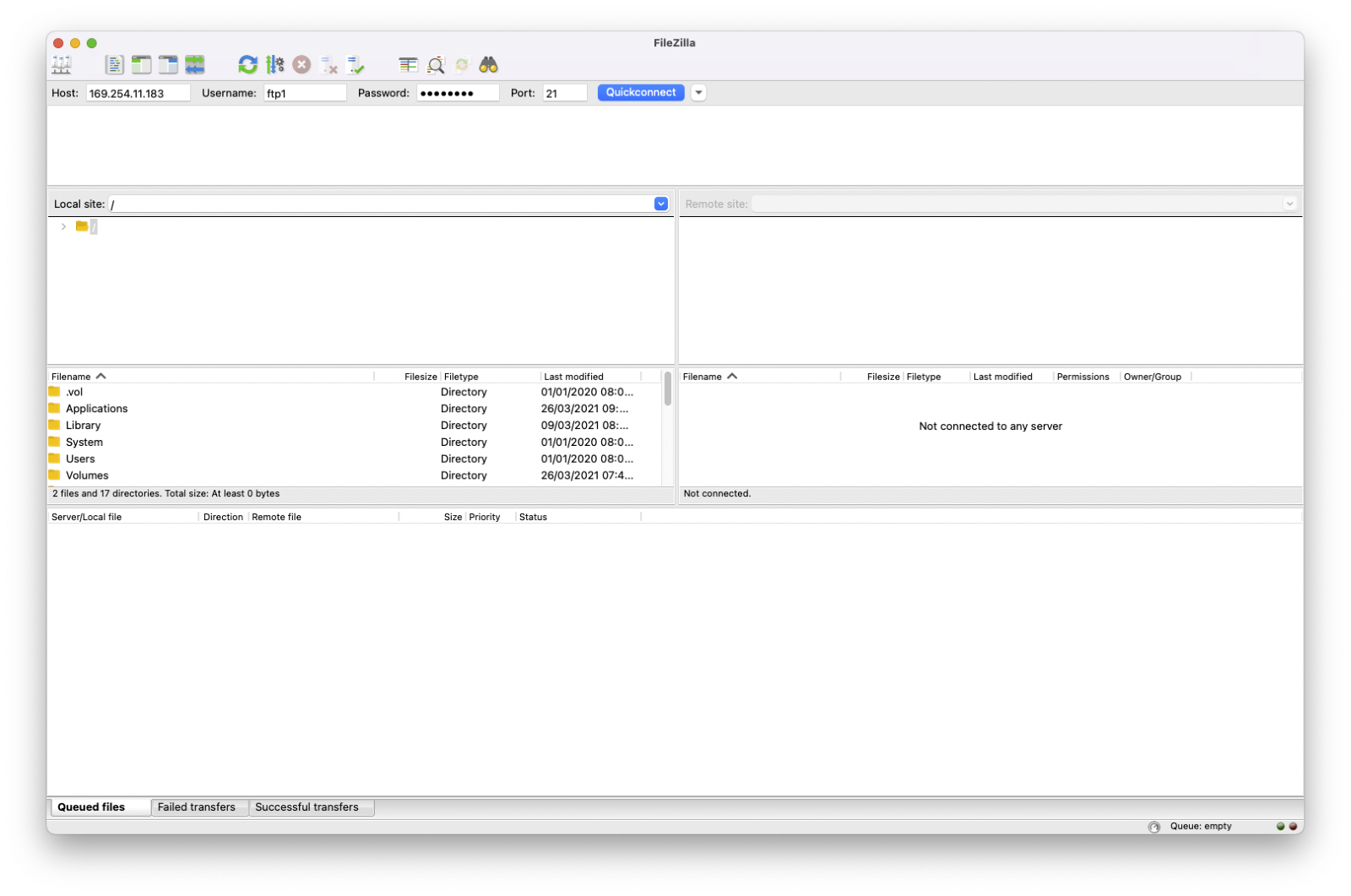Cancel the current operation

click(301, 65)
